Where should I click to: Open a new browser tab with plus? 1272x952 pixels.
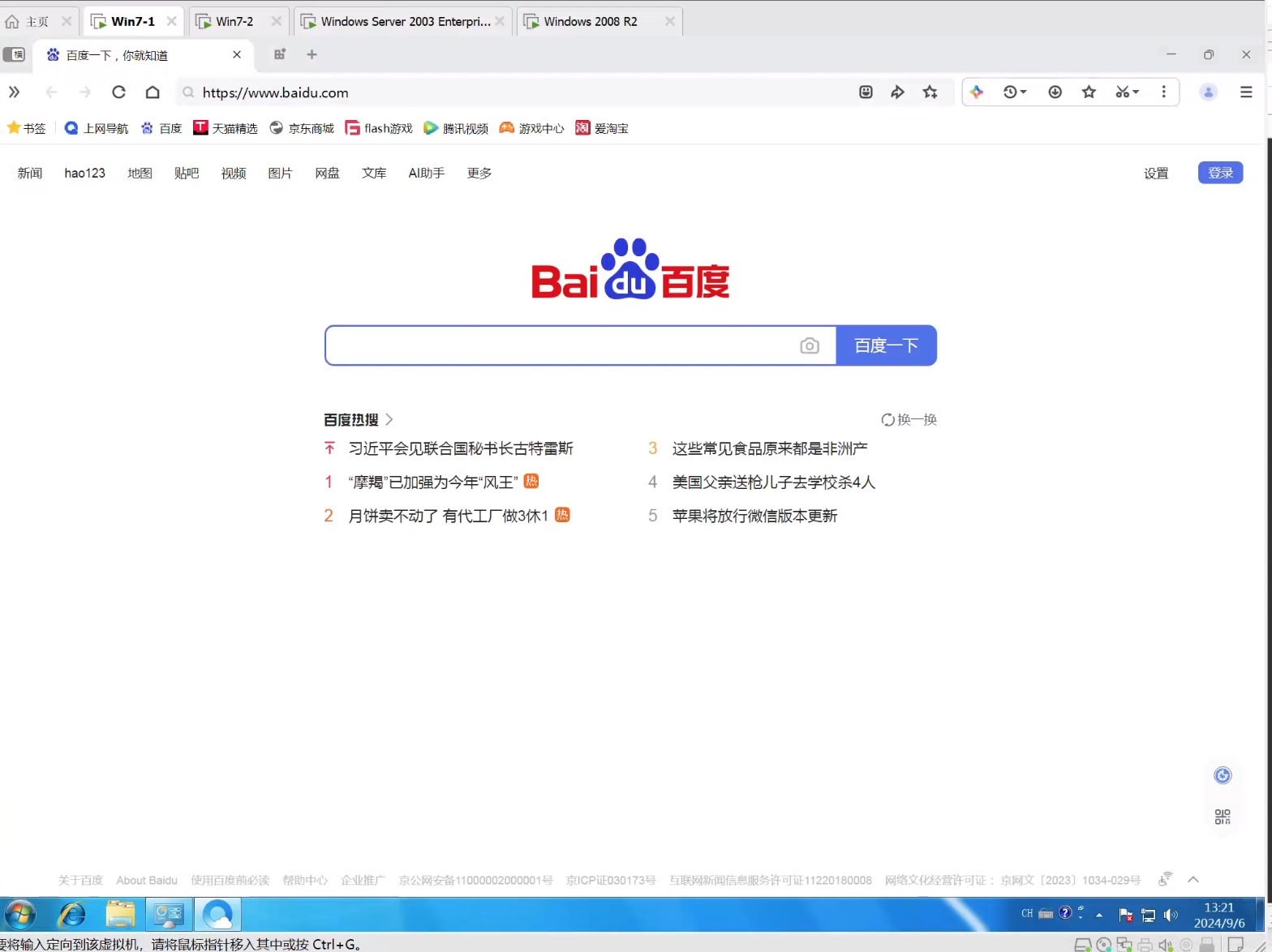click(312, 54)
